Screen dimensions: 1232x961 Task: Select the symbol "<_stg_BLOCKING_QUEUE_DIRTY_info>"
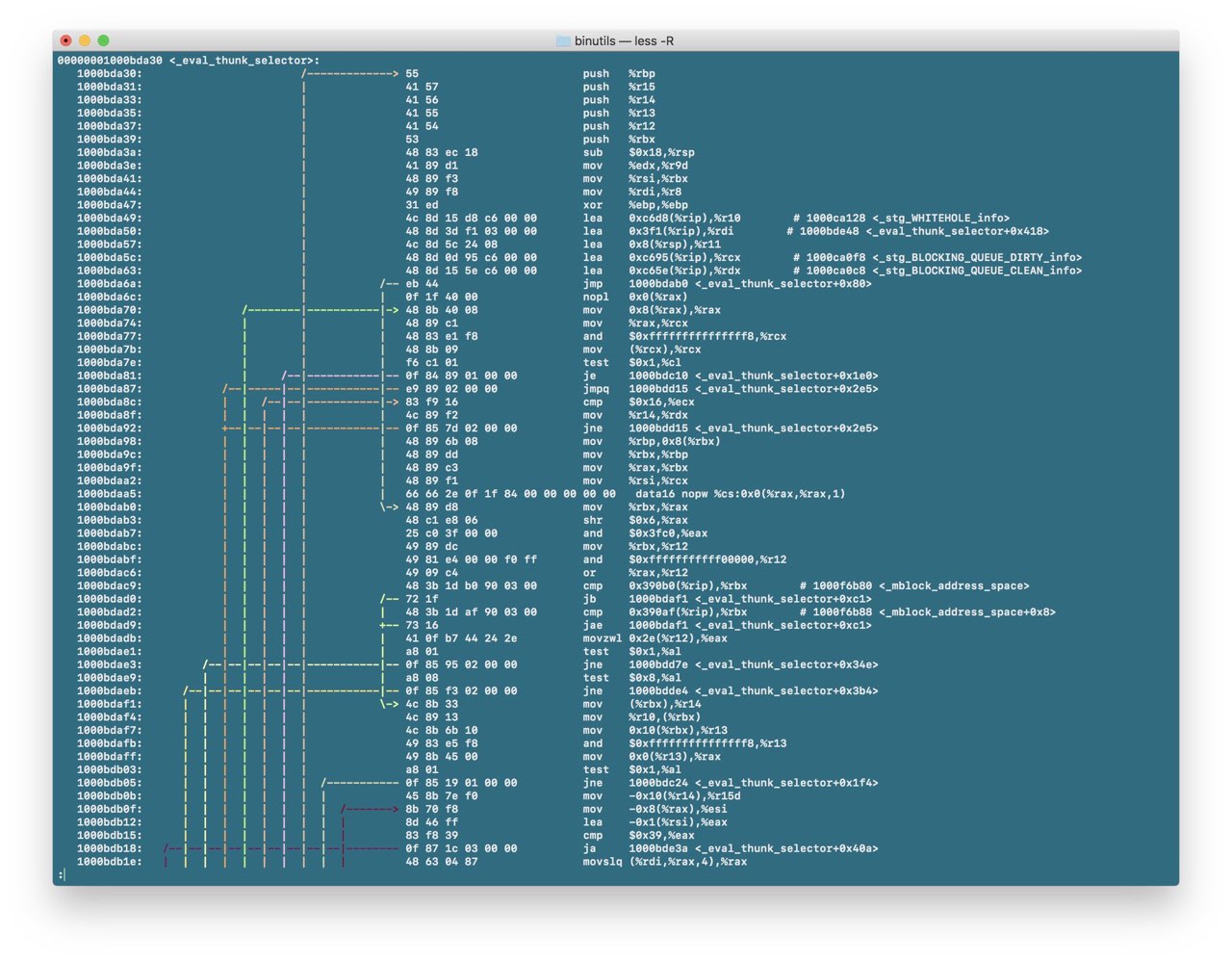pyautogui.click(x=977, y=258)
